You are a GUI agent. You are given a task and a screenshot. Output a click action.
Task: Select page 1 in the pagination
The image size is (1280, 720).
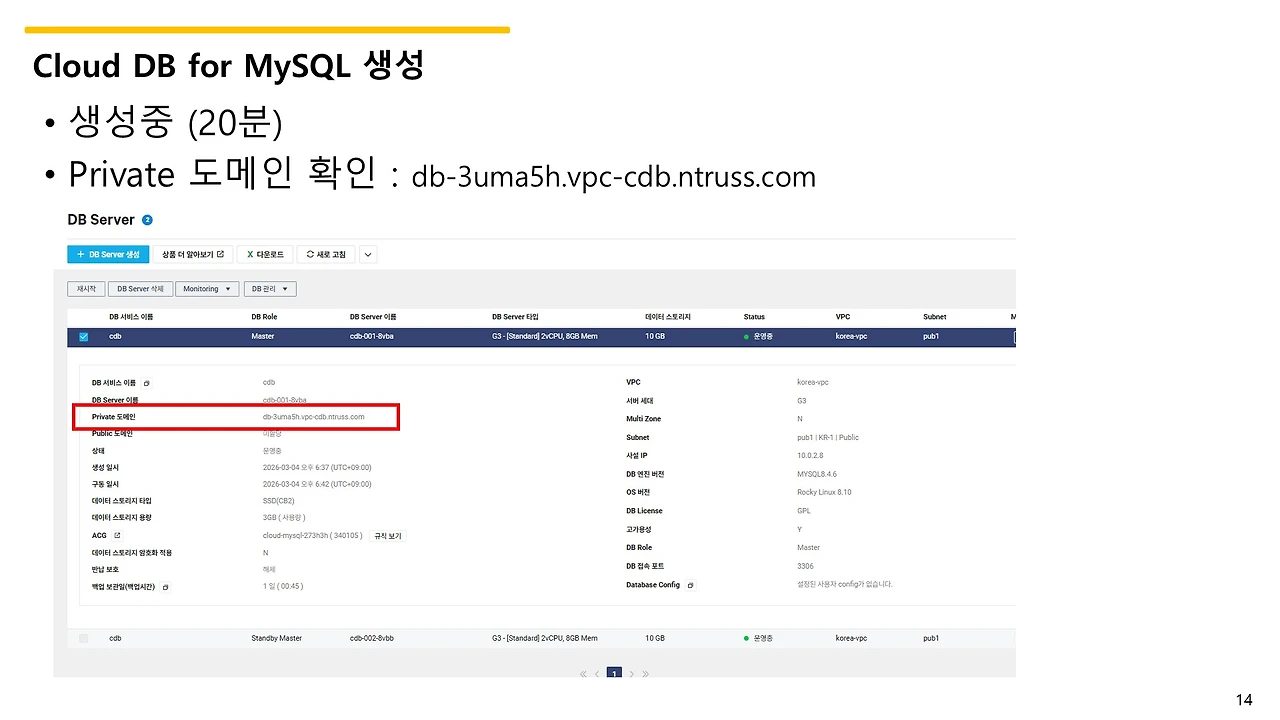[615, 674]
